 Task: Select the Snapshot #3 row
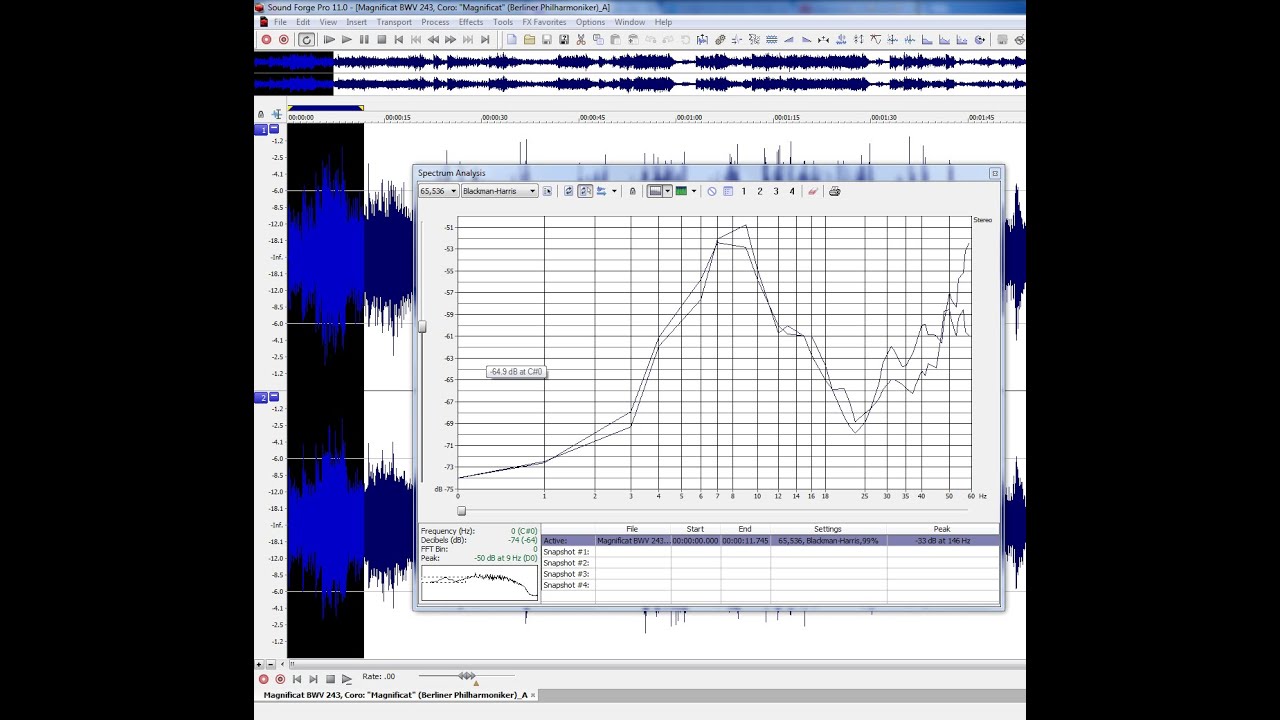tap(770, 574)
